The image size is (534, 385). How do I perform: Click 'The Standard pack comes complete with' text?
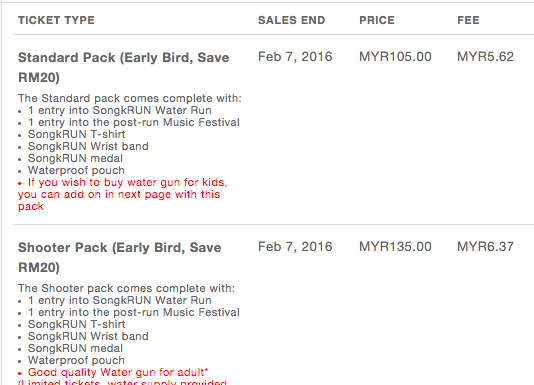tap(130, 98)
